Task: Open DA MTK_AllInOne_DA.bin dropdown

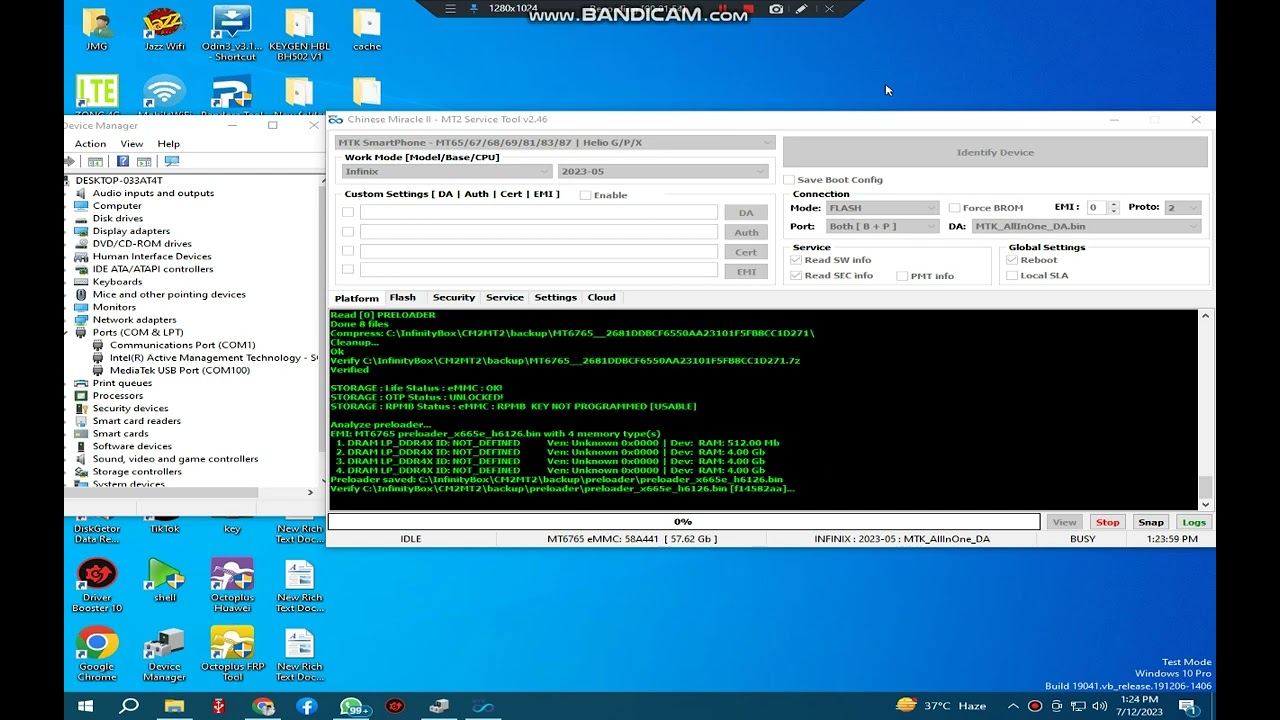Action: [x=1086, y=226]
